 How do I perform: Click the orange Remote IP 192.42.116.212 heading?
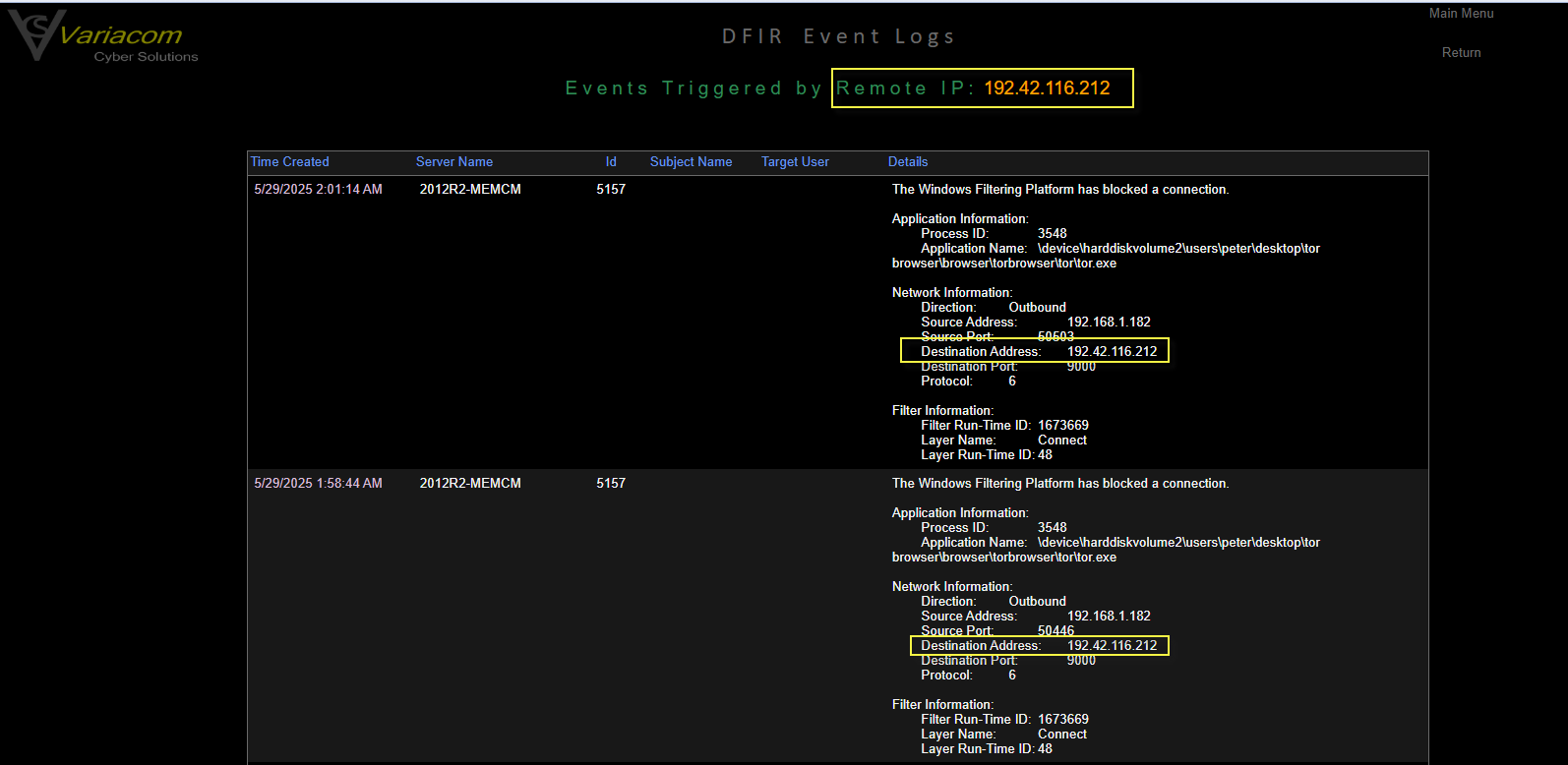tap(1047, 88)
